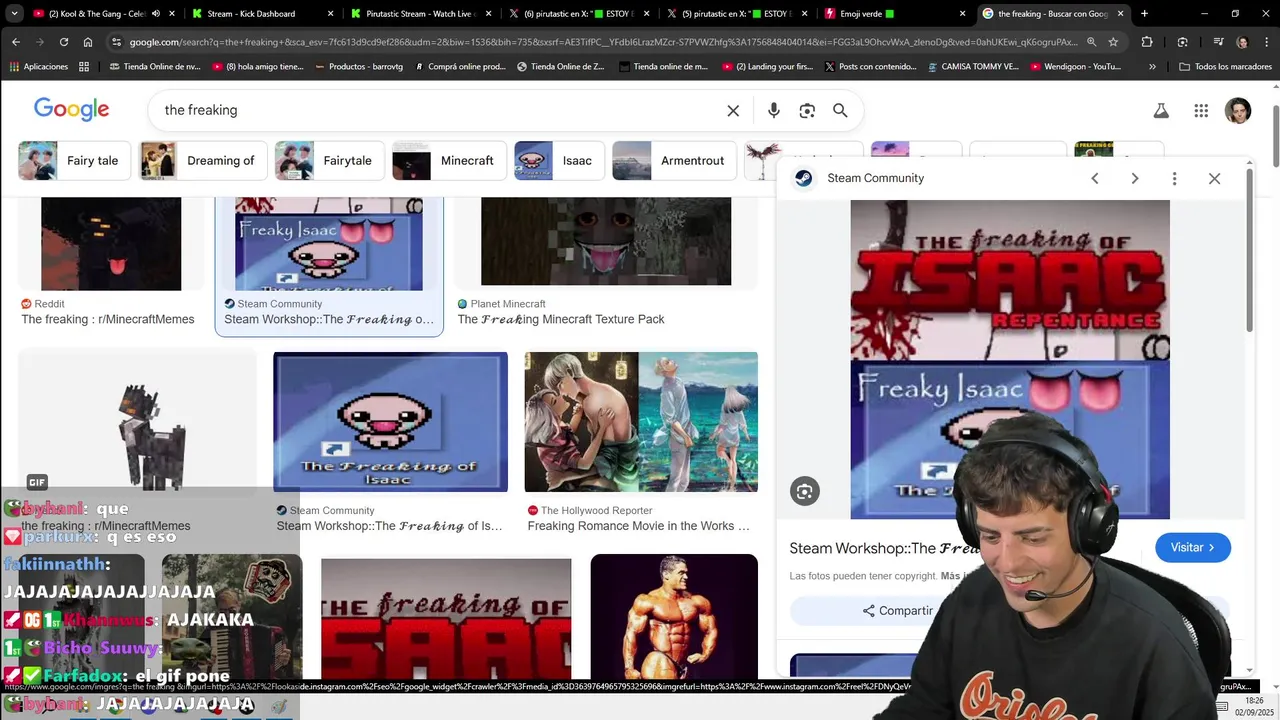This screenshot has height=720, width=1280.
Task: Open the Google Lens toolbar icon
Action: 1182,42
